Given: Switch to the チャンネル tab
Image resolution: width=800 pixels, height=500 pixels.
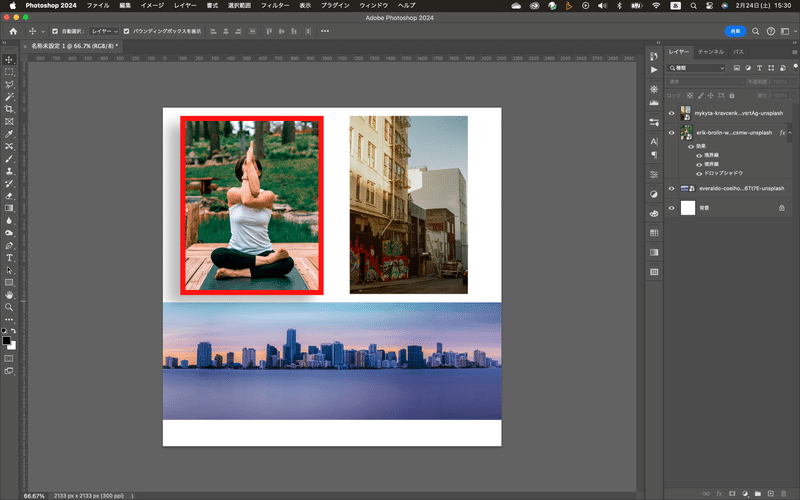Looking at the screenshot, I should (x=711, y=50).
